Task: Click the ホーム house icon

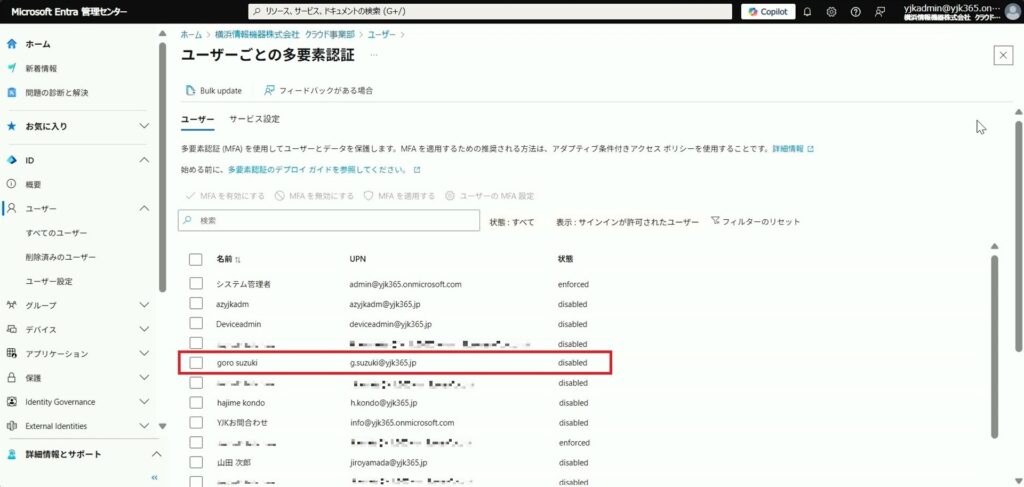Action: coord(11,44)
